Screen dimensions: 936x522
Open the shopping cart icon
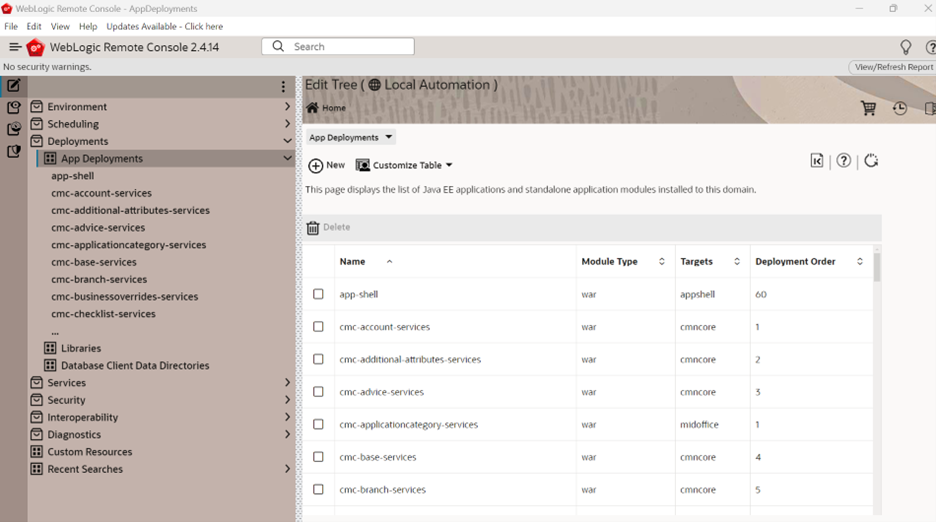click(869, 108)
